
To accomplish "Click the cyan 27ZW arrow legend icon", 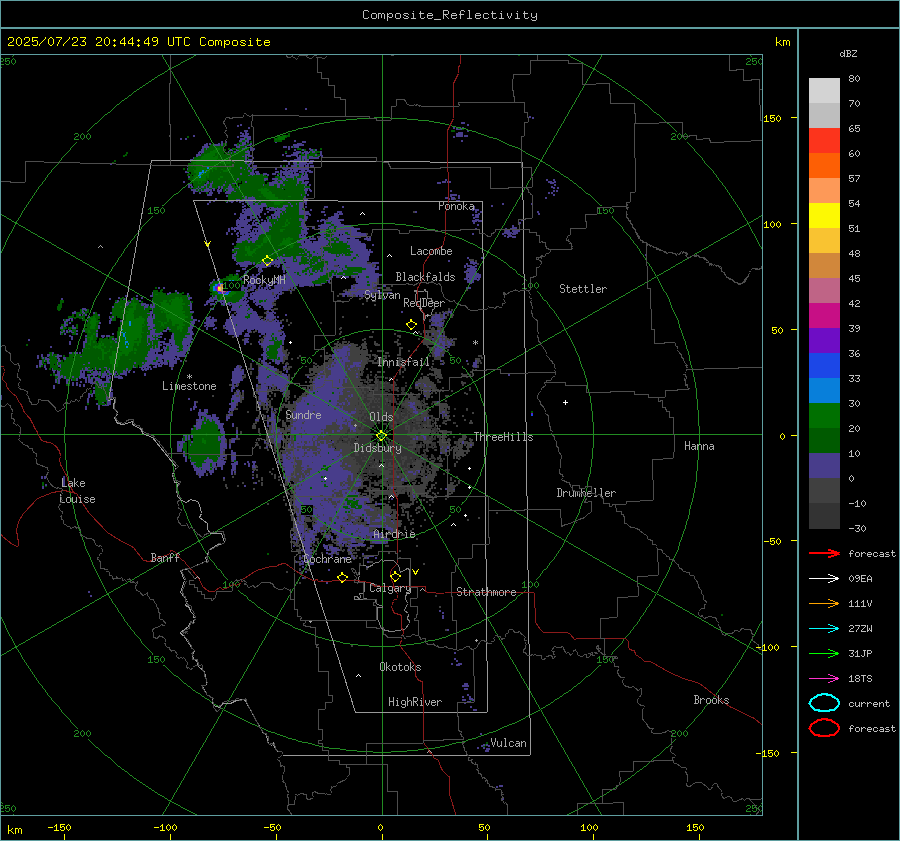I will pyautogui.click(x=824, y=629).
